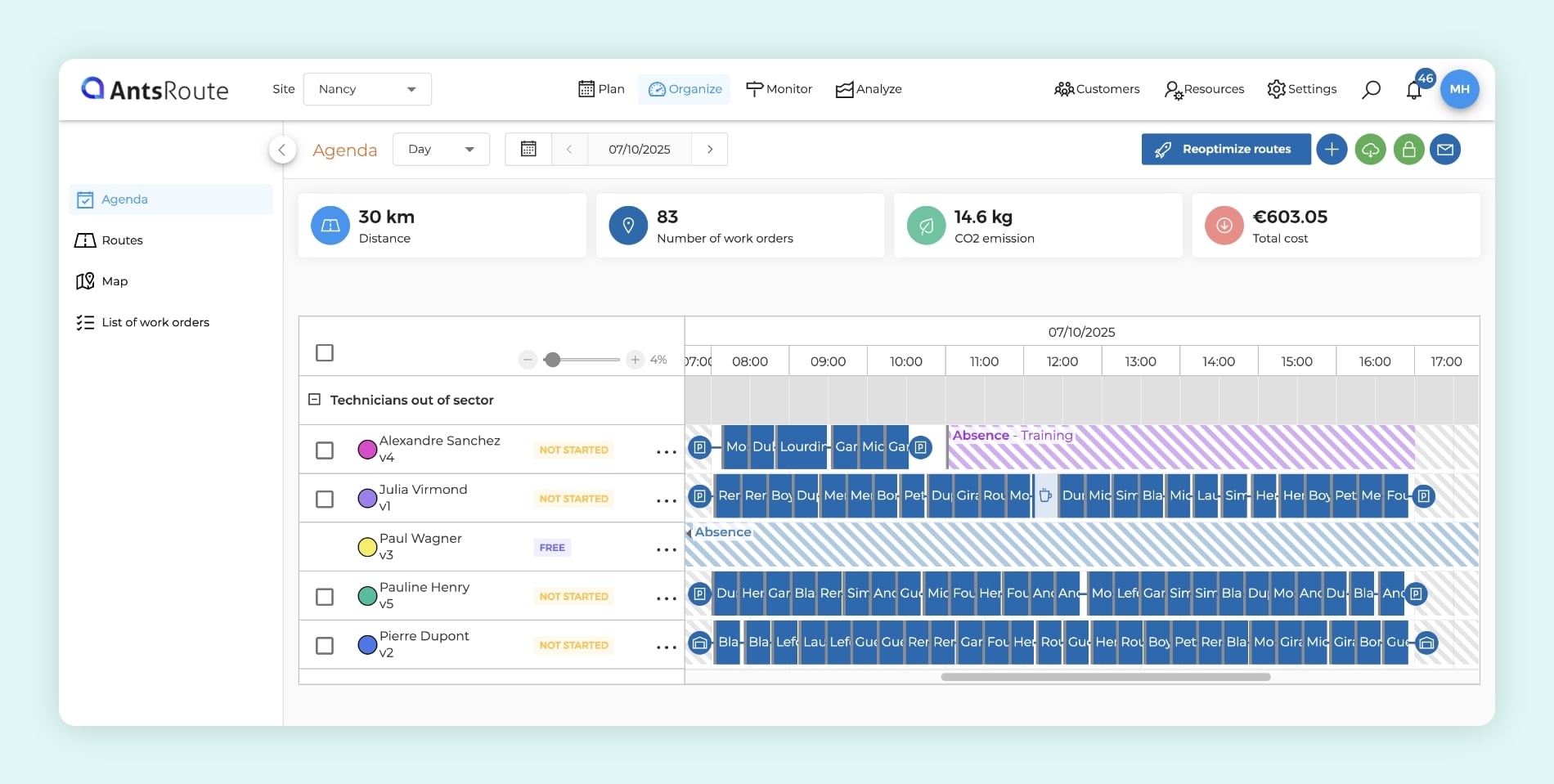Click the green cloud upload icon

(x=1370, y=150)
